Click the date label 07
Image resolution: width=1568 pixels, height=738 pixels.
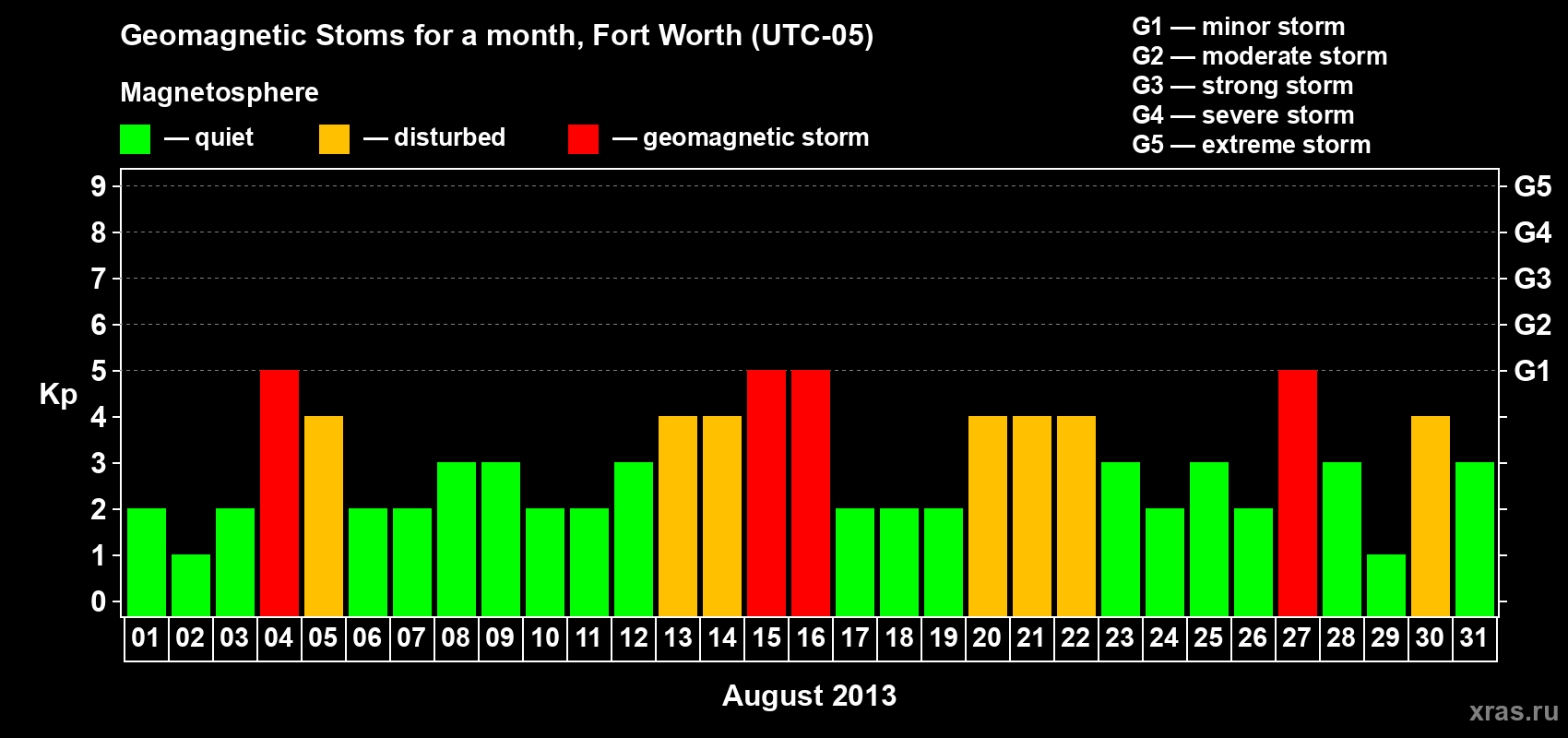tap(411, 637)
